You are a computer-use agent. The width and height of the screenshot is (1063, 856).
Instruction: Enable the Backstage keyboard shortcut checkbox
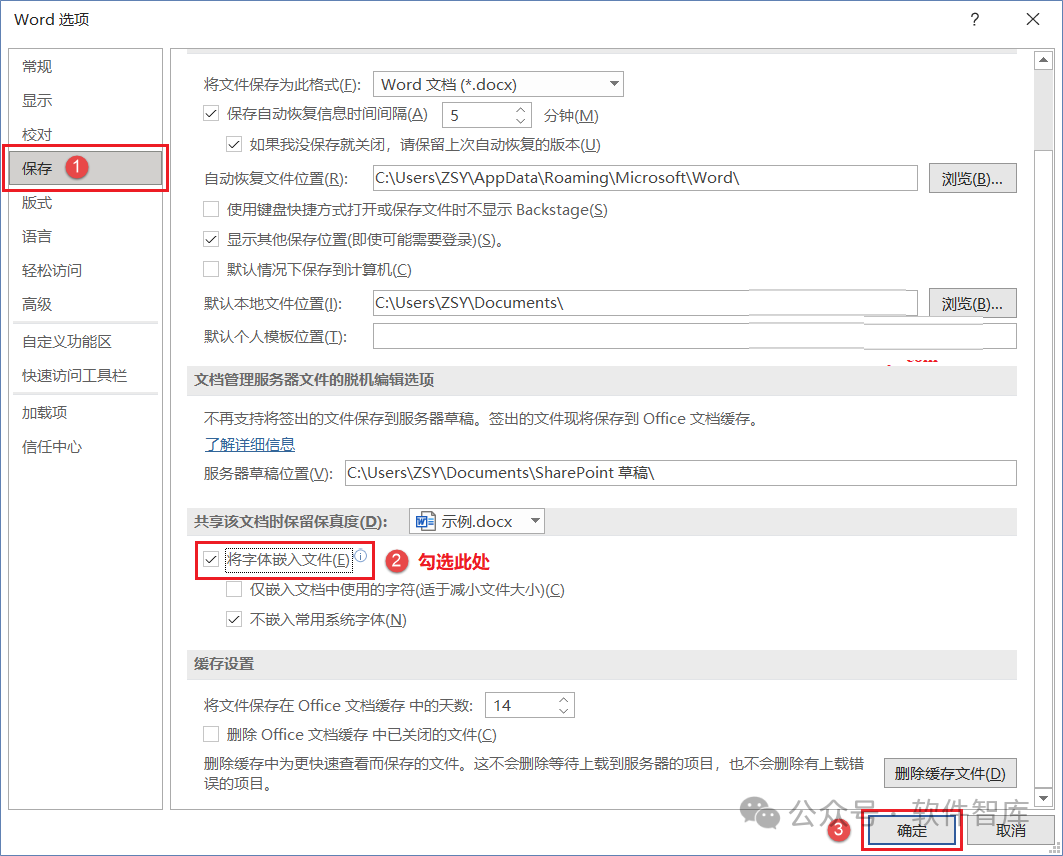click(210, 209)
